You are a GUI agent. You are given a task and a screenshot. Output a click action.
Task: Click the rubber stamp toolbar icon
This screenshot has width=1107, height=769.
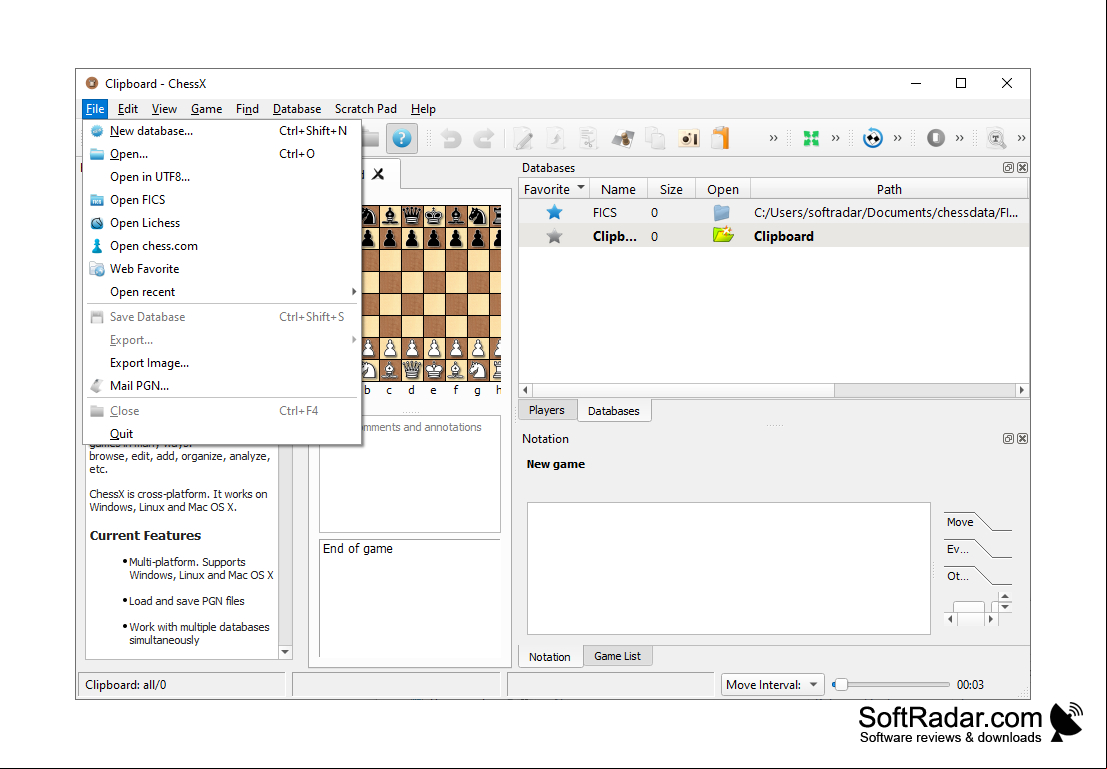622,138
